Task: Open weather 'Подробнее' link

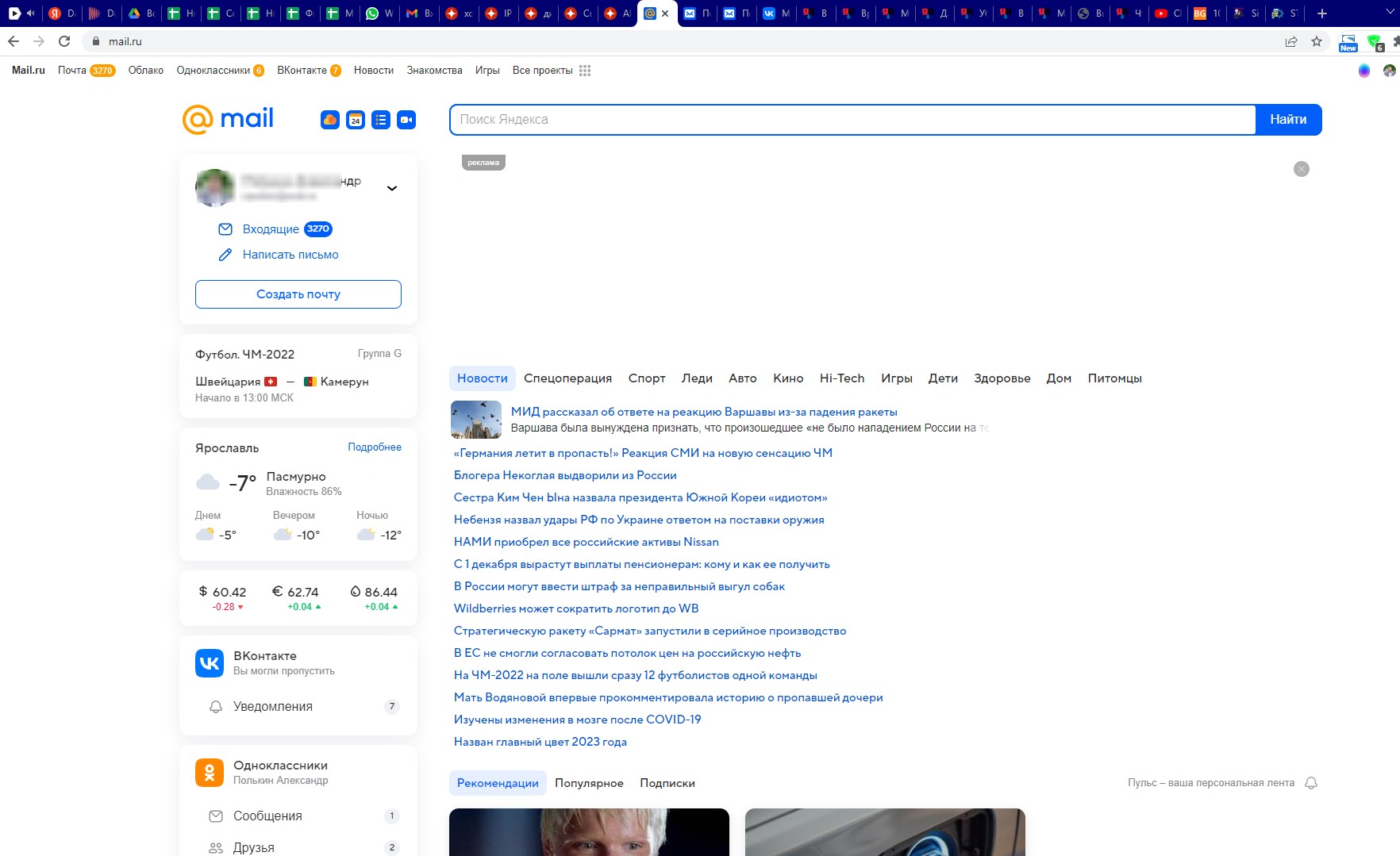Action: coord(375,447)
